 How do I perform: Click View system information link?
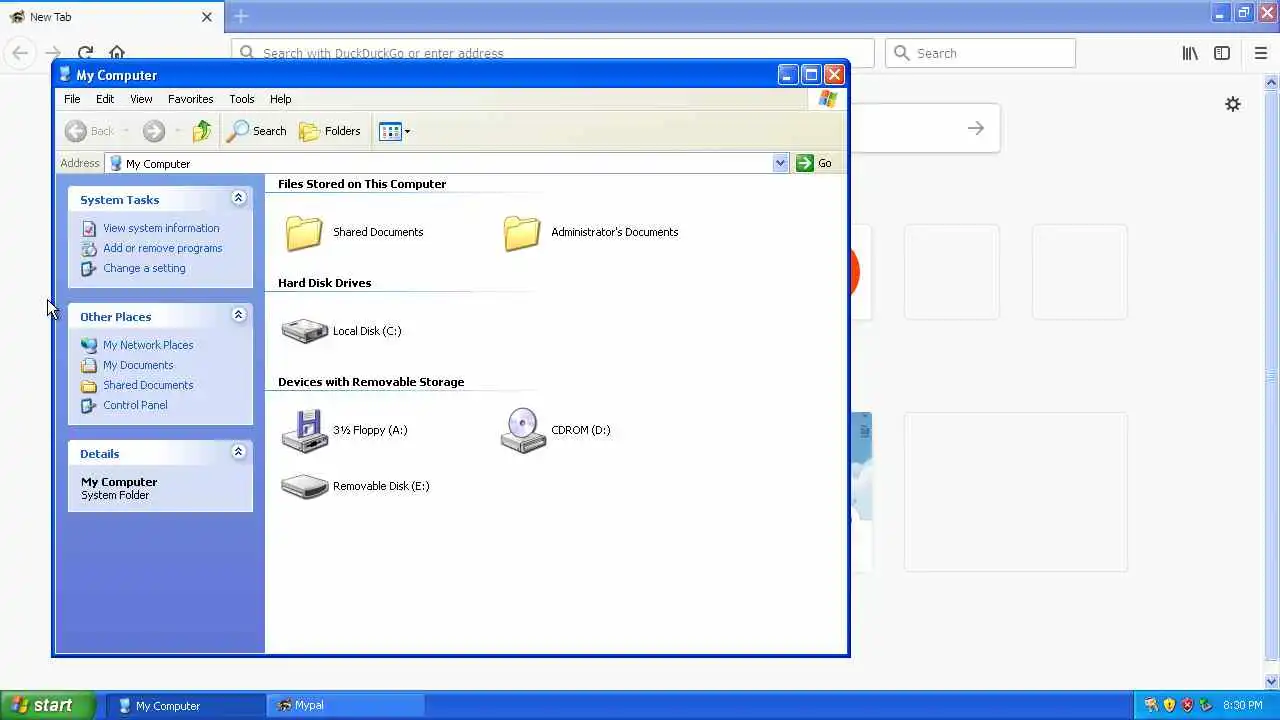pos(161,228)
